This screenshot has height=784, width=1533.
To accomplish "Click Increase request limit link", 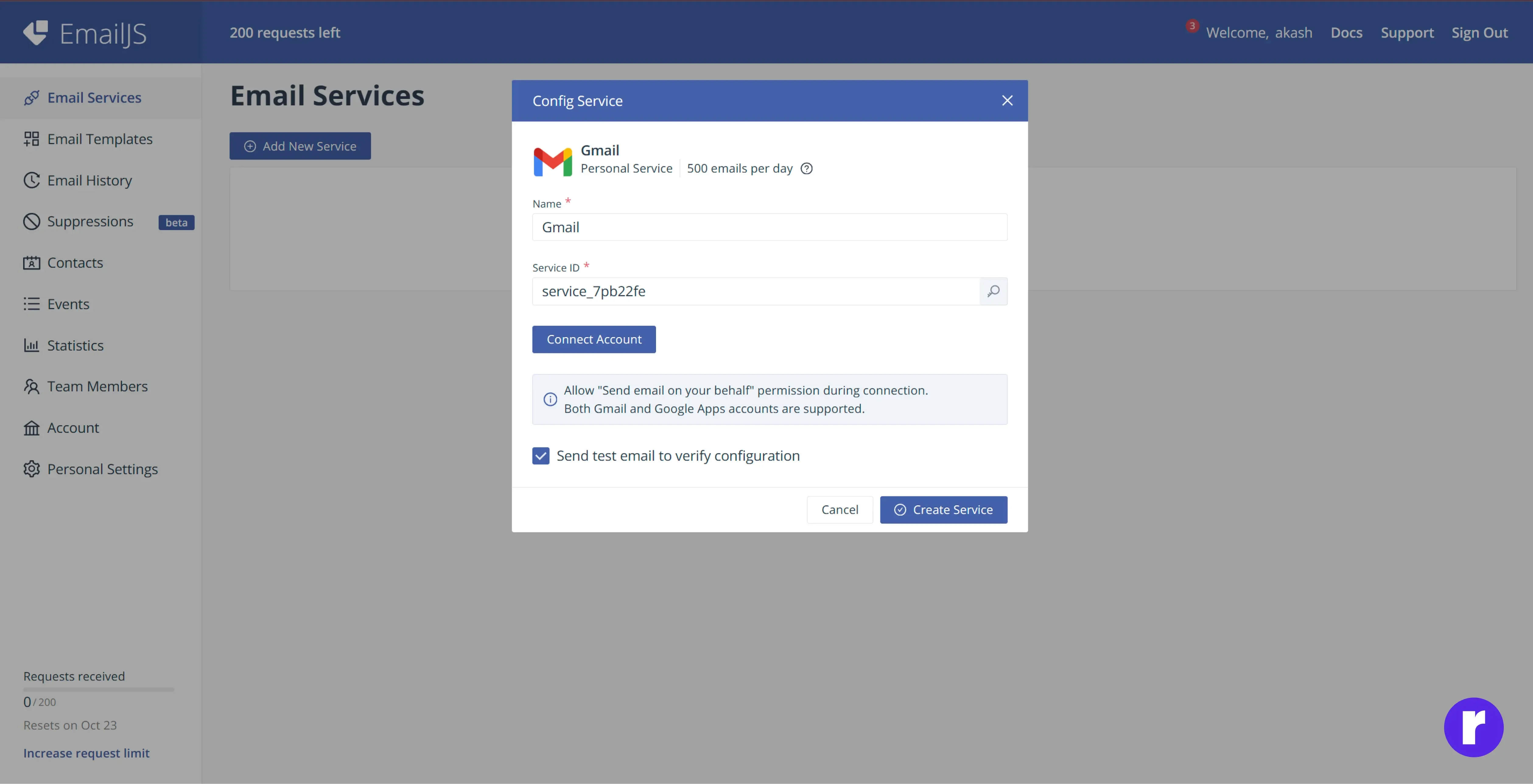I will 86,753.
